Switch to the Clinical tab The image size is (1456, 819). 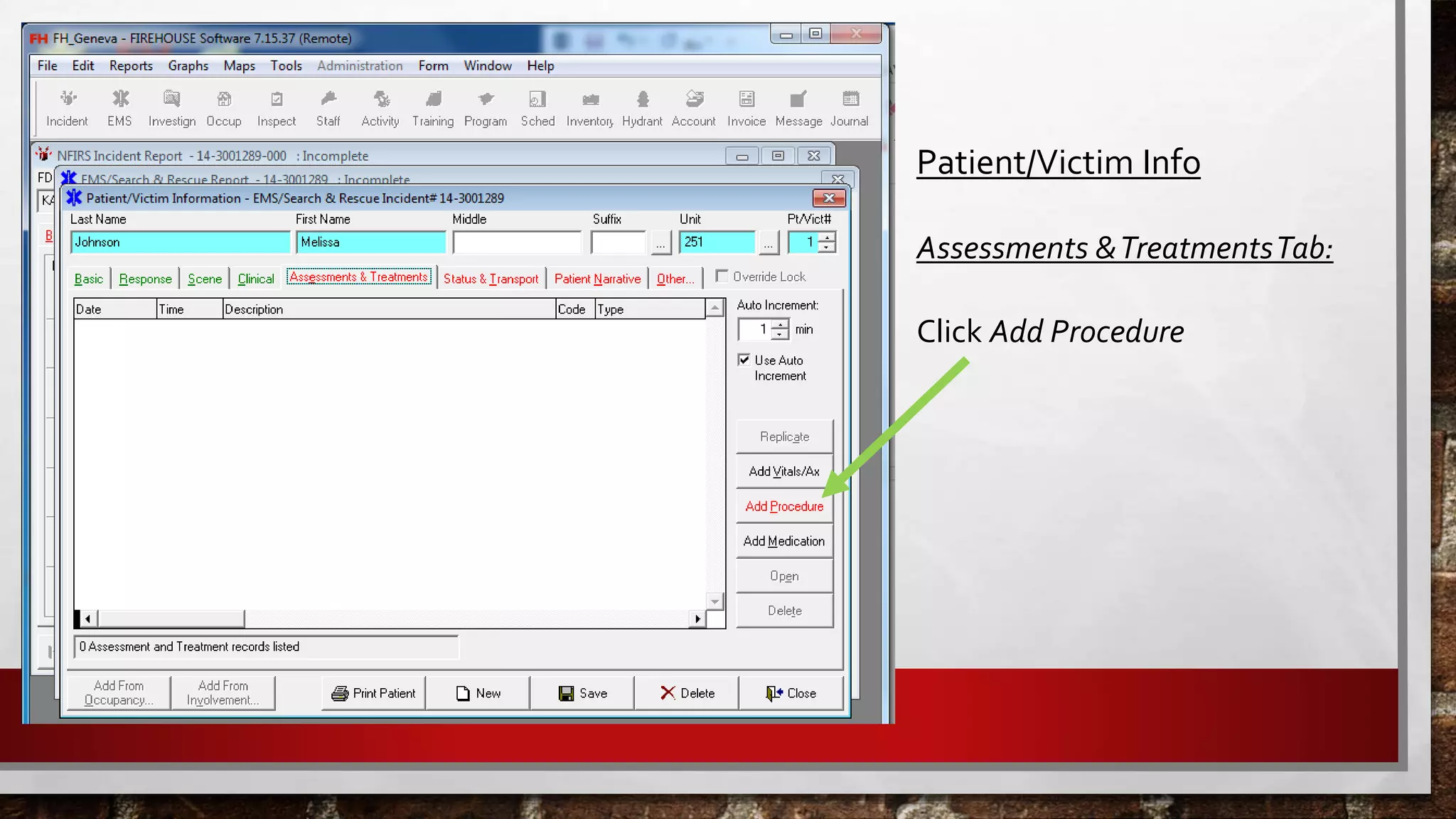coord(256,279)
